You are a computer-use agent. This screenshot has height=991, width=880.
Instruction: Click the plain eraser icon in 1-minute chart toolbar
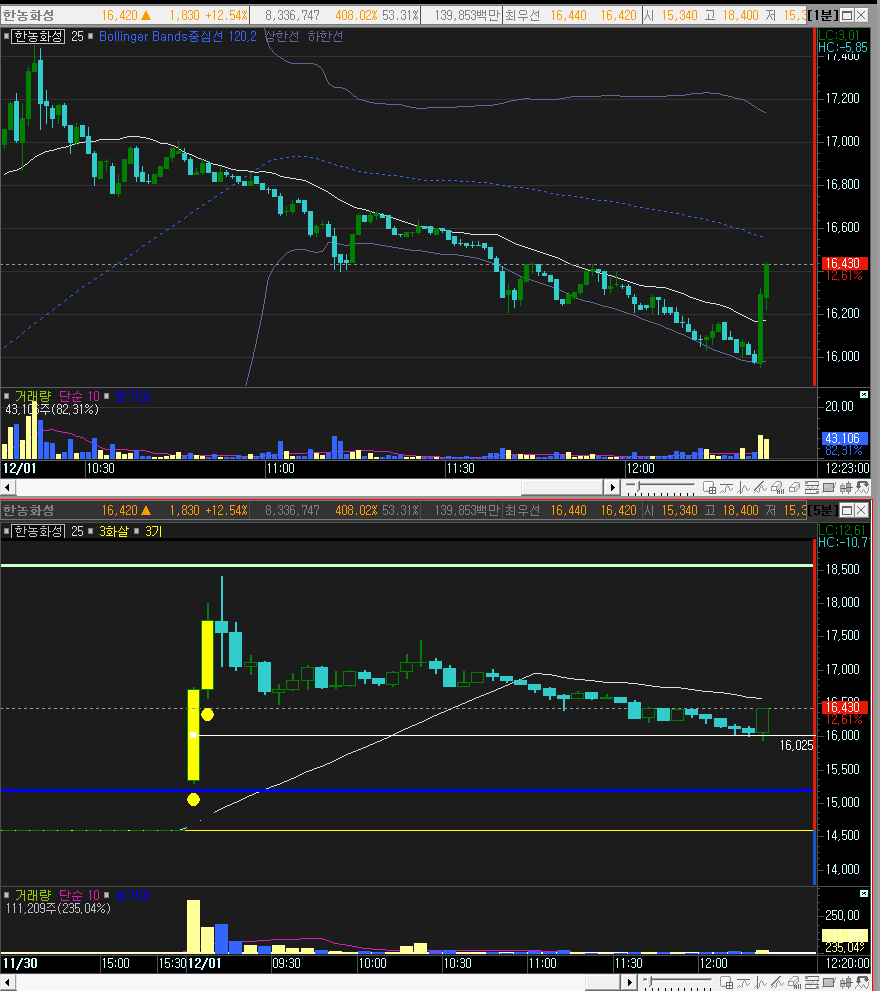click(x=795, y=487)
